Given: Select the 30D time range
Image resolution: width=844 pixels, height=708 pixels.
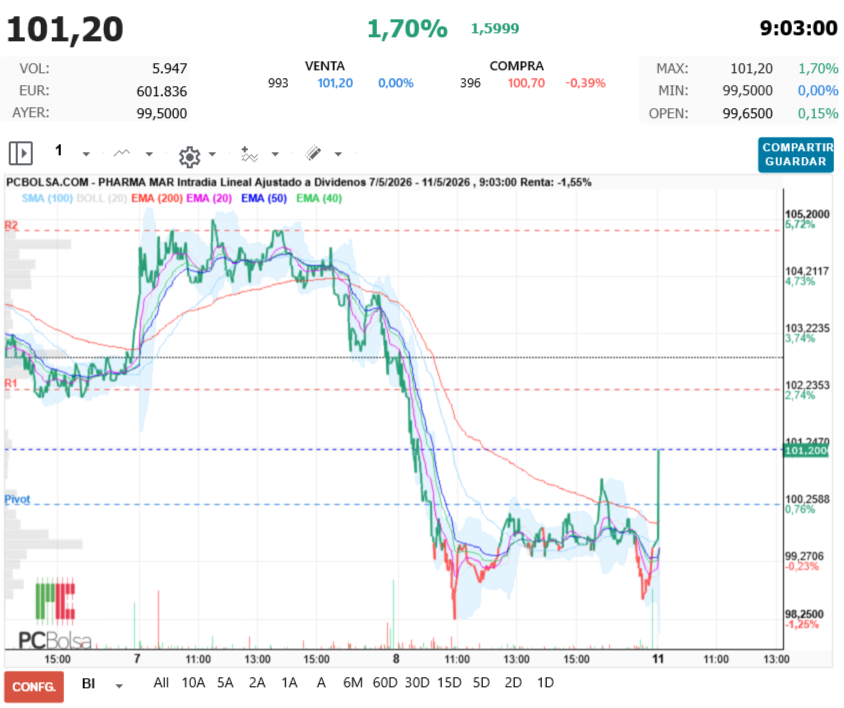Looking at the screenshot, I should click(x=417, y=683).
